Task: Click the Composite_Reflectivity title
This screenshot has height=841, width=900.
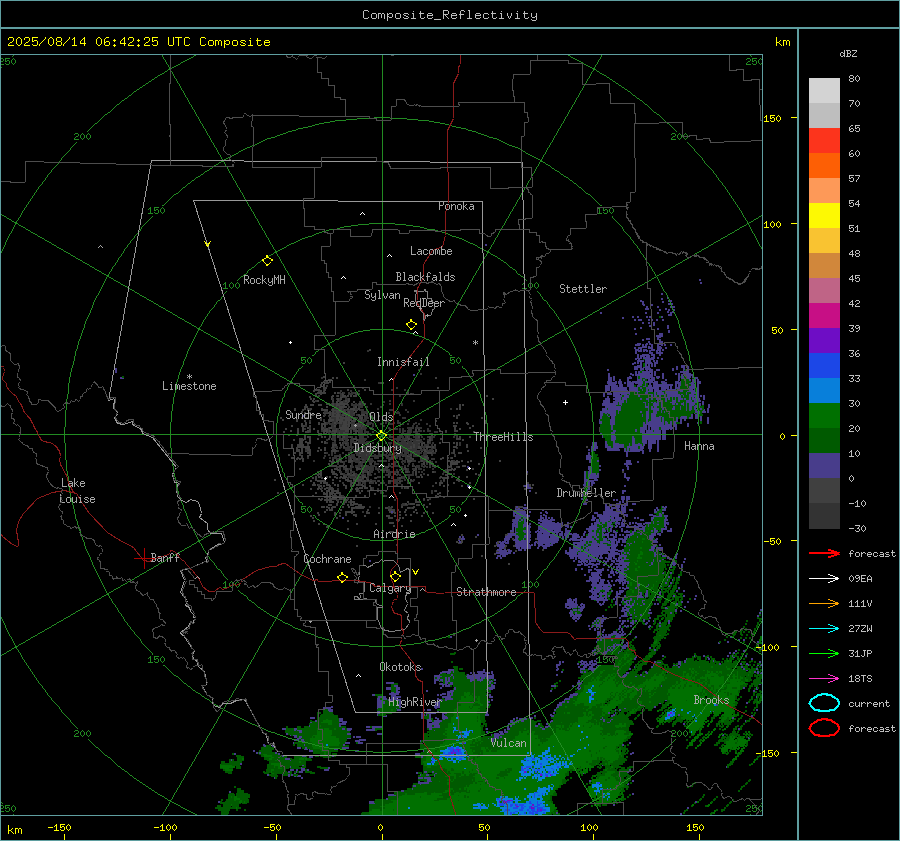Action: point(450,15)
